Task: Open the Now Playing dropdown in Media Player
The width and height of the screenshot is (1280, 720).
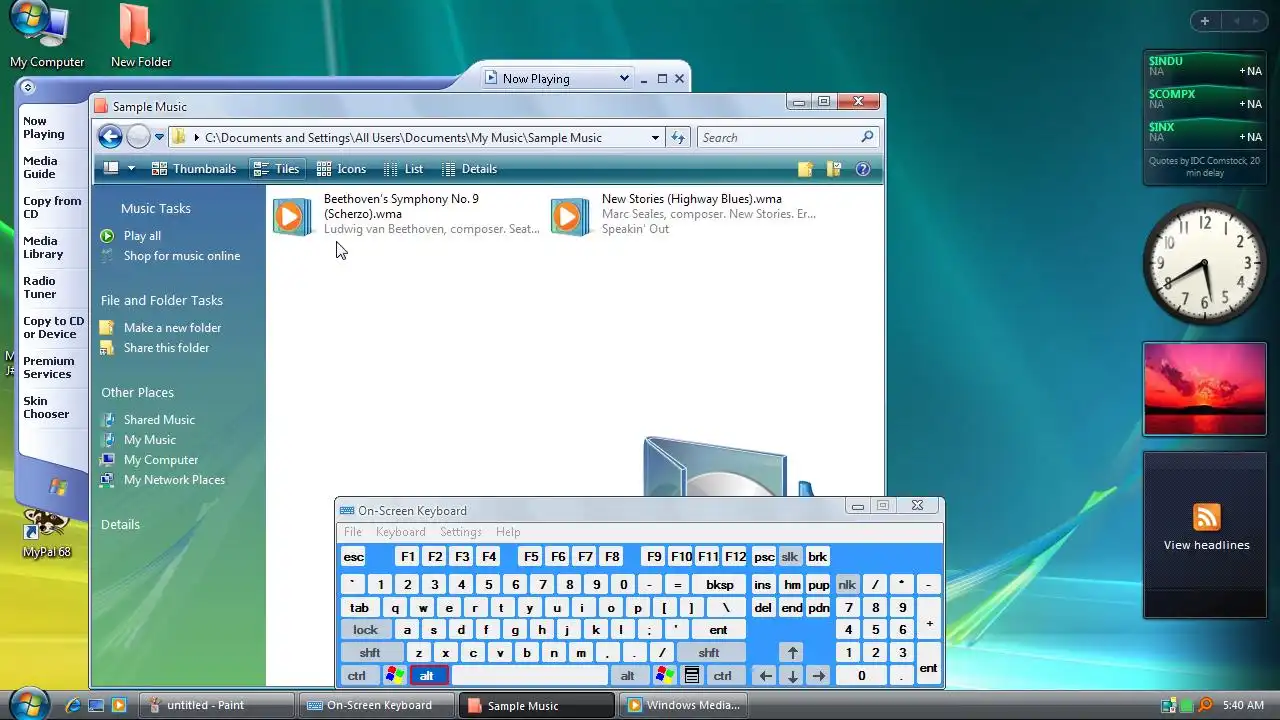Action: click(x=624, y=78)
